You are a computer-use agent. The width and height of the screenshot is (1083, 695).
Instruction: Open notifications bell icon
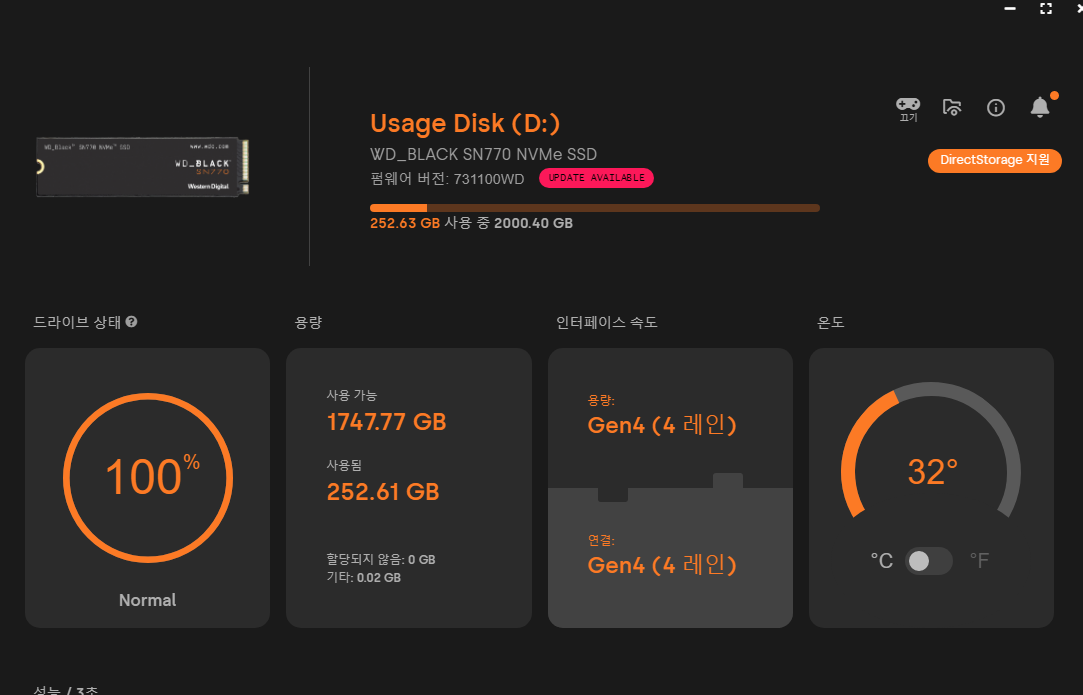1039,107
